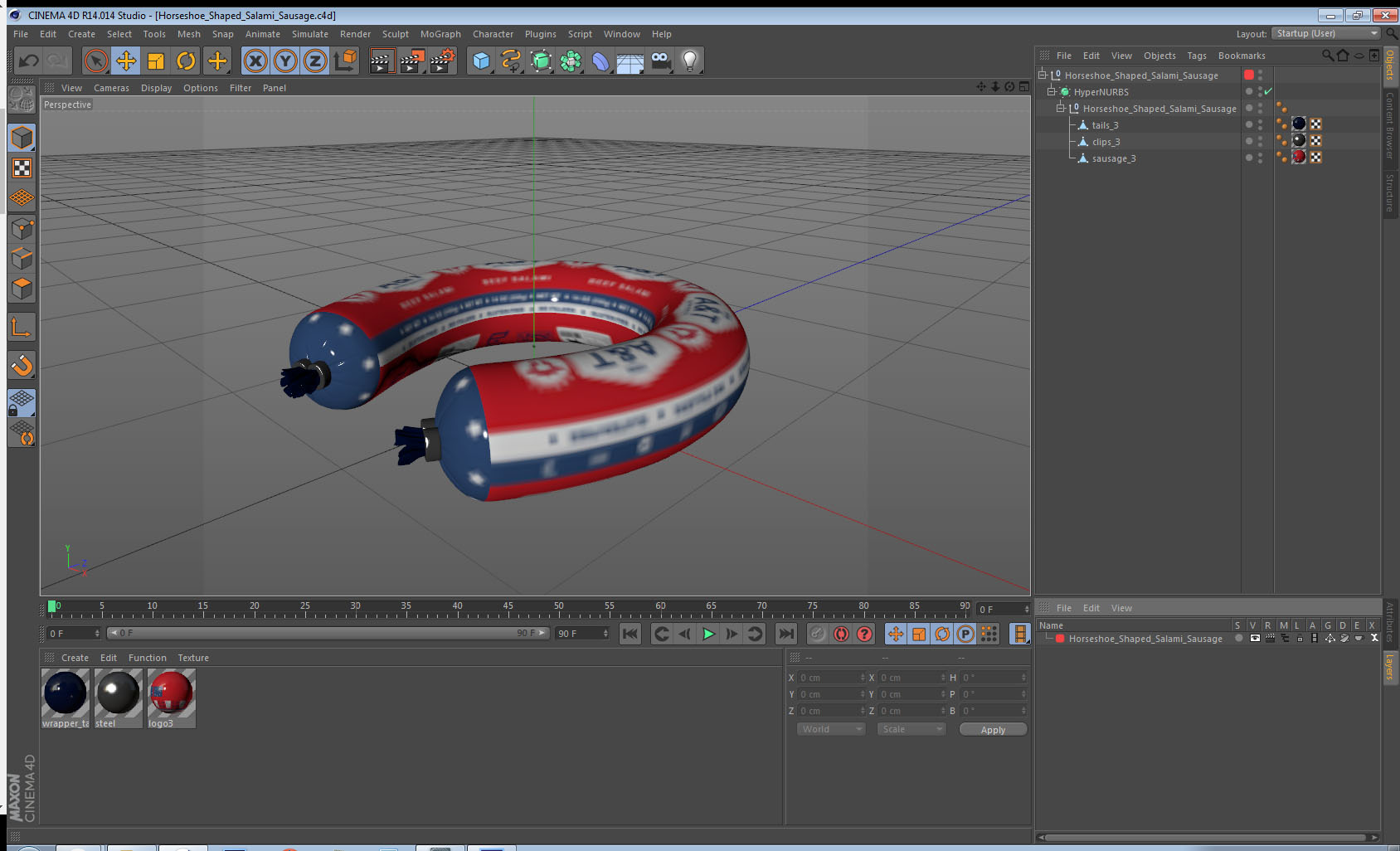Select the Live Selection tool

[96, 61]
